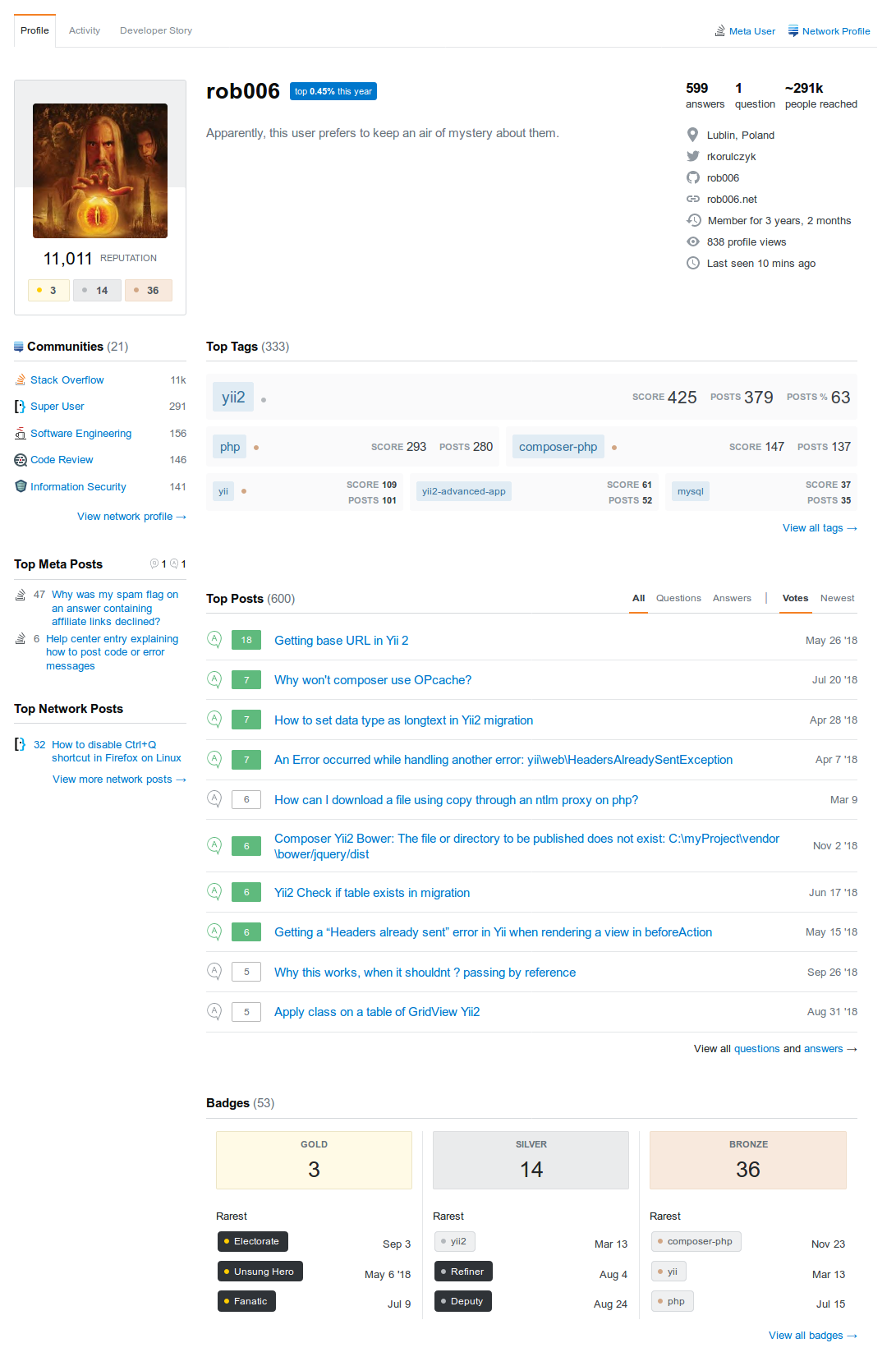
Task: Click answer icon for 'Apply class on a table'
Action: pyautogui.click(x=214, y=1011)
